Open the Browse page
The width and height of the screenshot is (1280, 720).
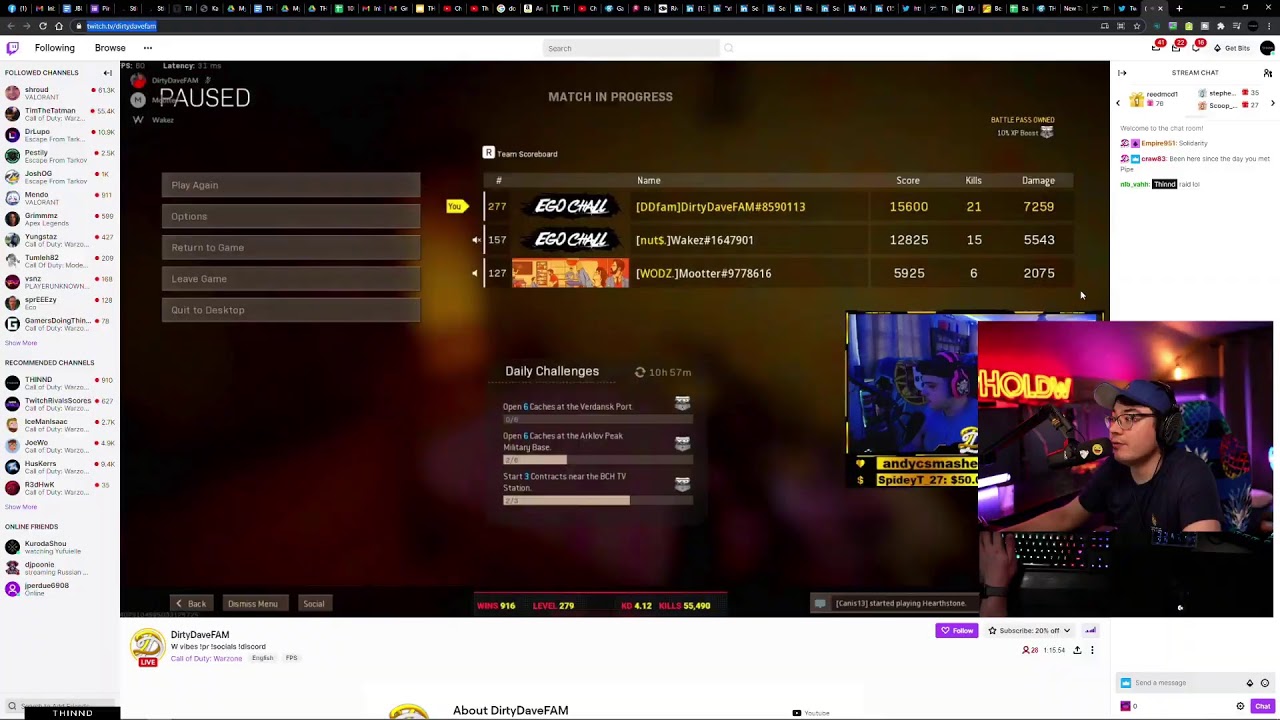pos(110,48)
